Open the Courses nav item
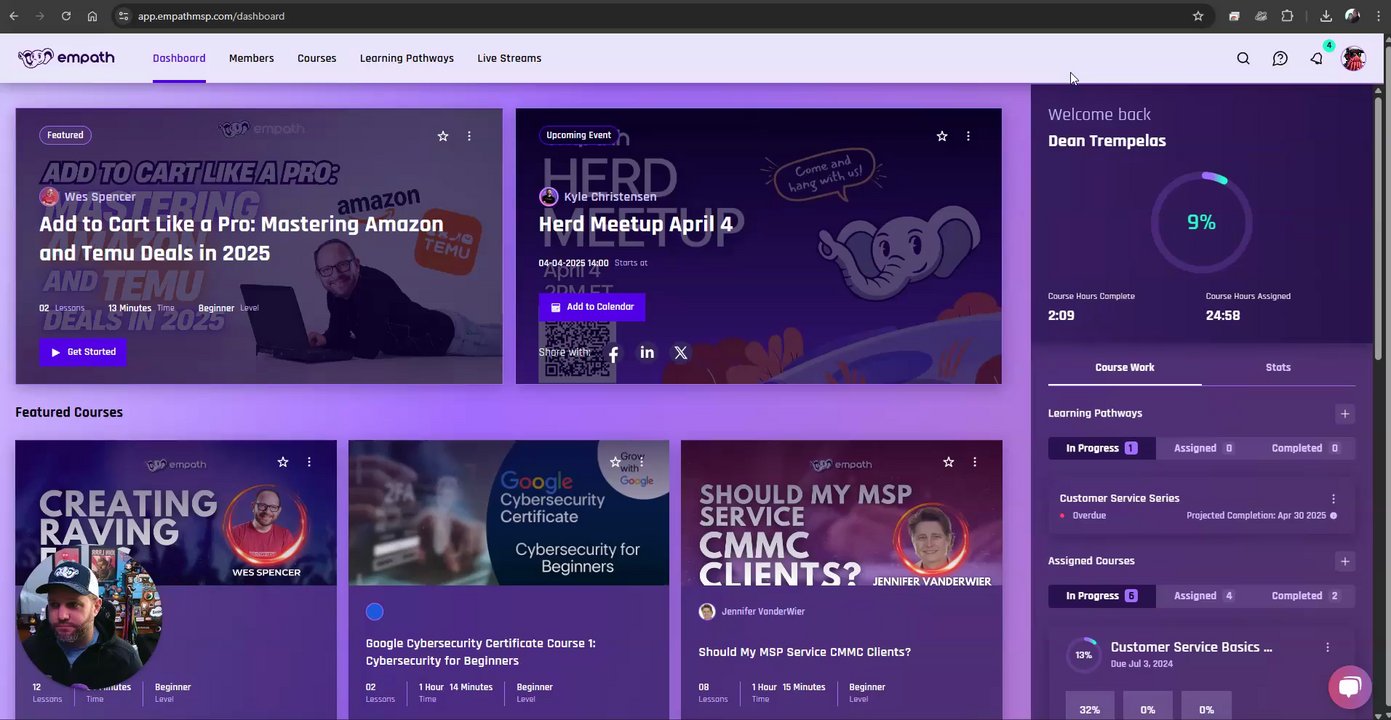This screenshot has width=1391, height=720. [317, 58]
